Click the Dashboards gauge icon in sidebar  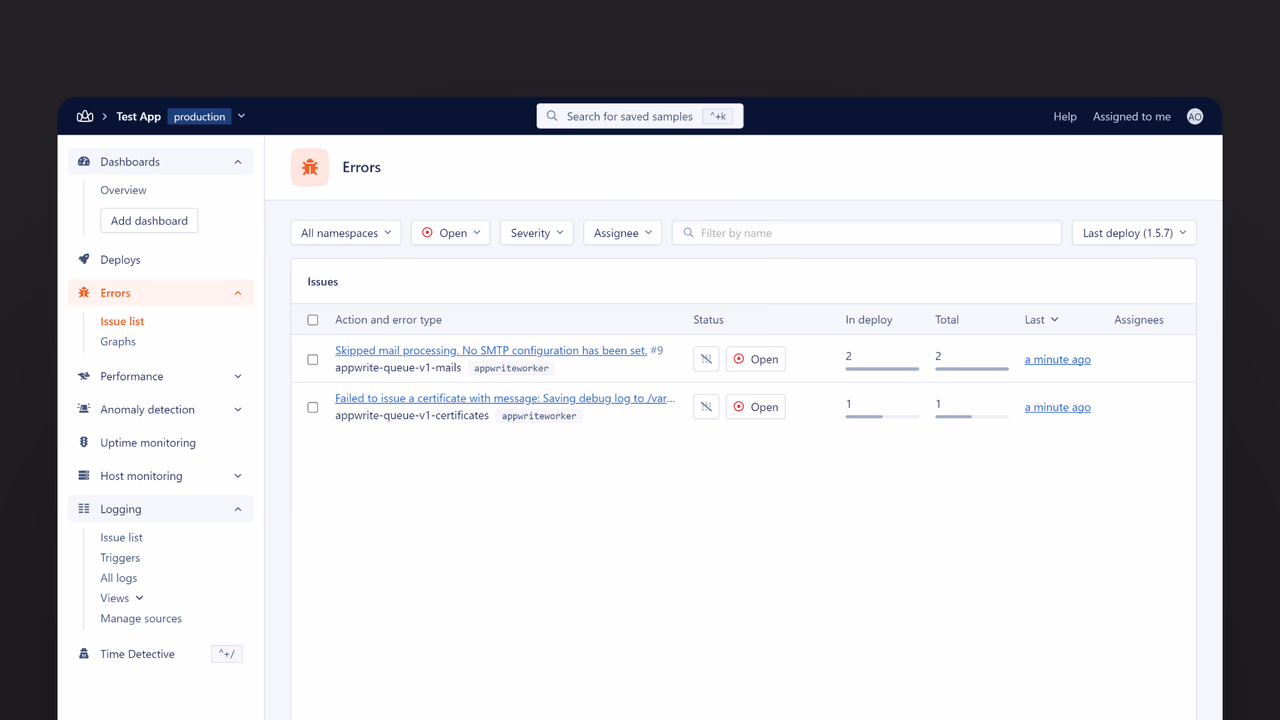(x=84, y=161)
